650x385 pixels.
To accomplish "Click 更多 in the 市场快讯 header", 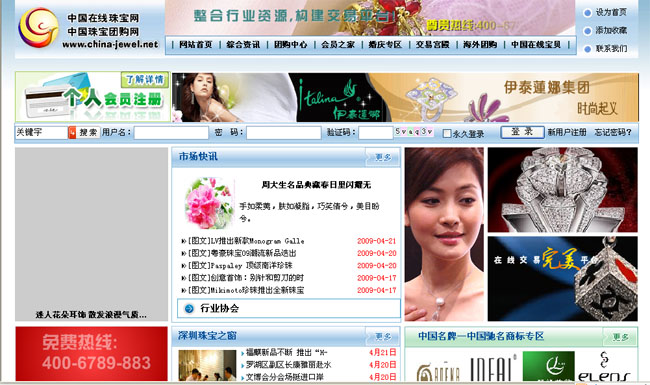I will pos(383,157).
